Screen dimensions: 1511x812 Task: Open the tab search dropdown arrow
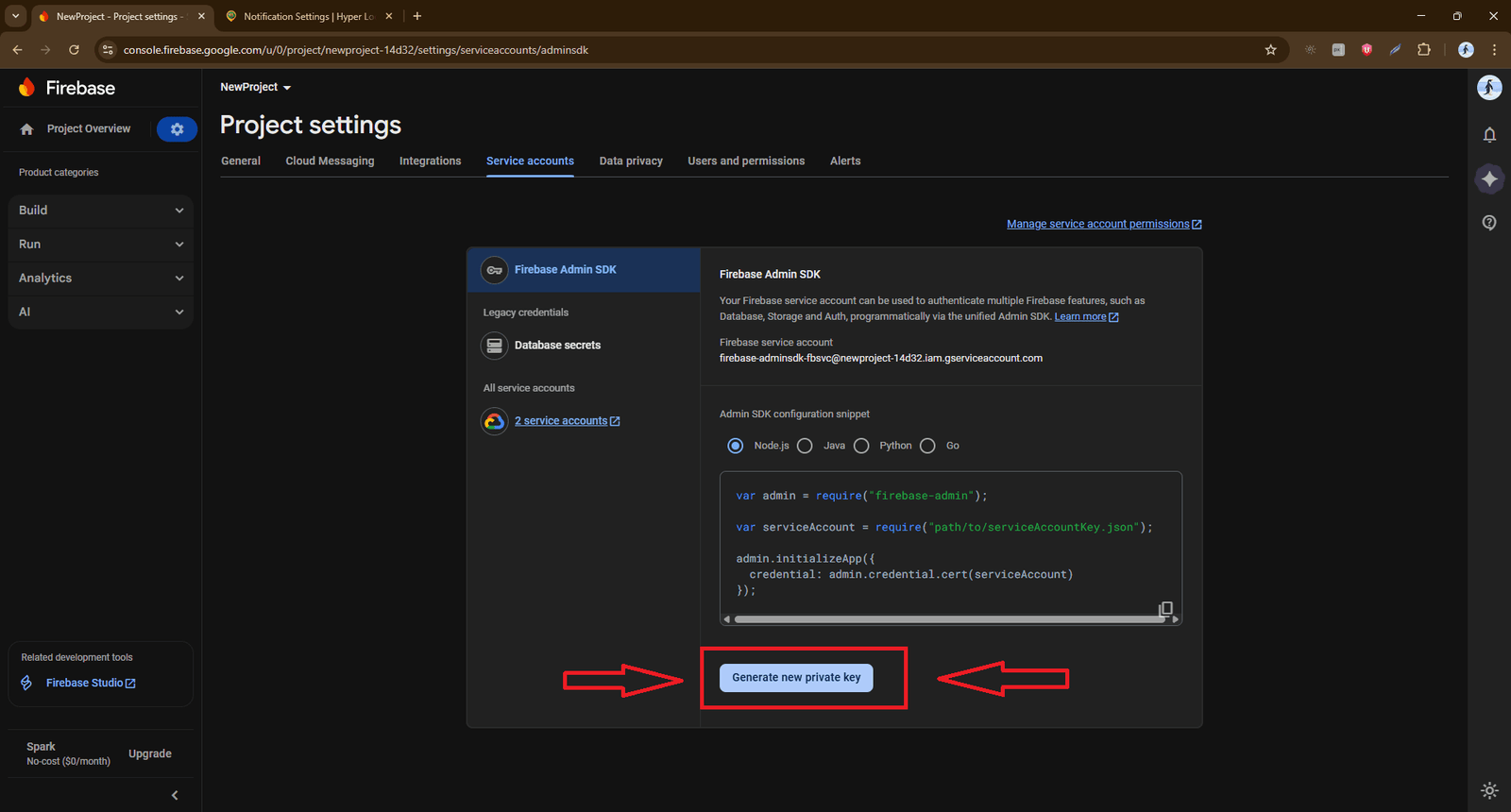tap(15, 16)
